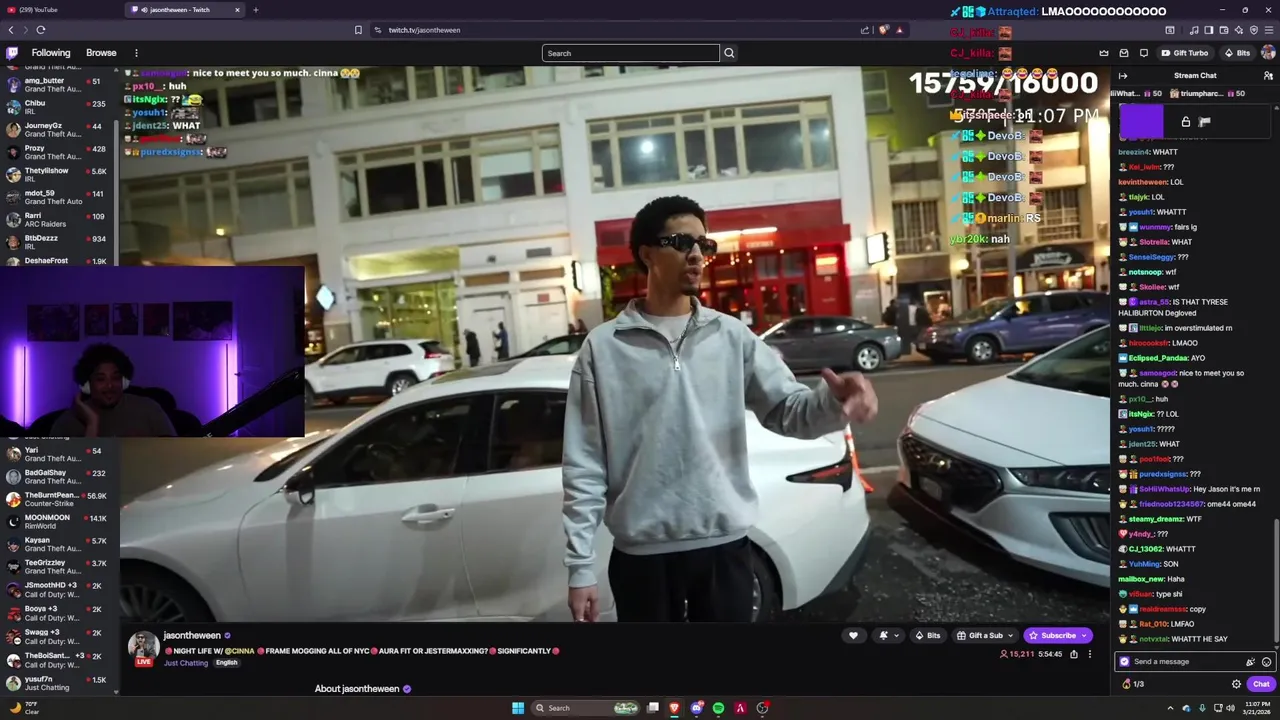Click the jasontheween channel name
Screen dimensions: 1280x720
tap(192, 635)
